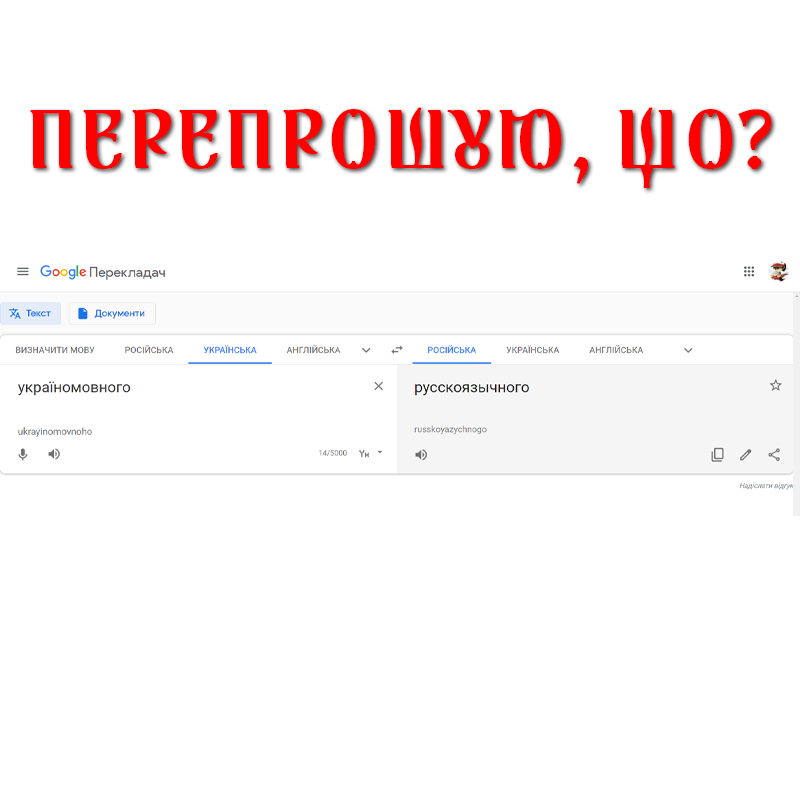Copy the translation to clipboard
The height and width of the screenshot is (800, 800).
[717, 455]
